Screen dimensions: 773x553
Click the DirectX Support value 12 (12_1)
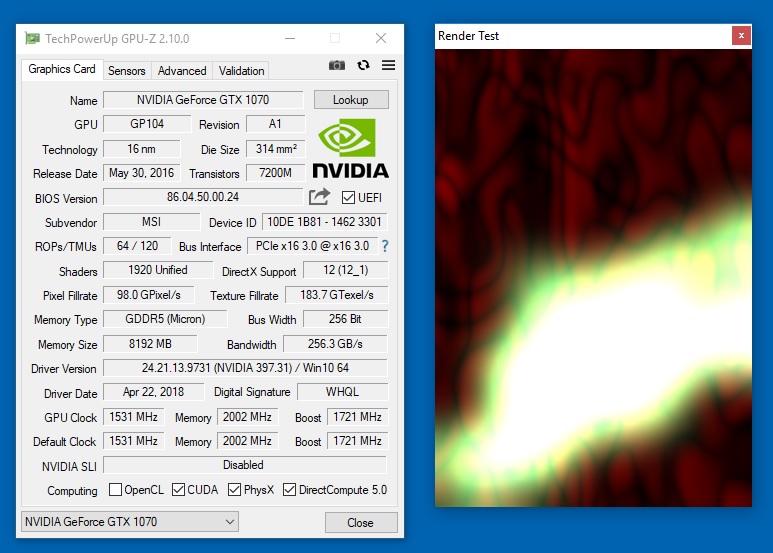[x=346, y=270]
